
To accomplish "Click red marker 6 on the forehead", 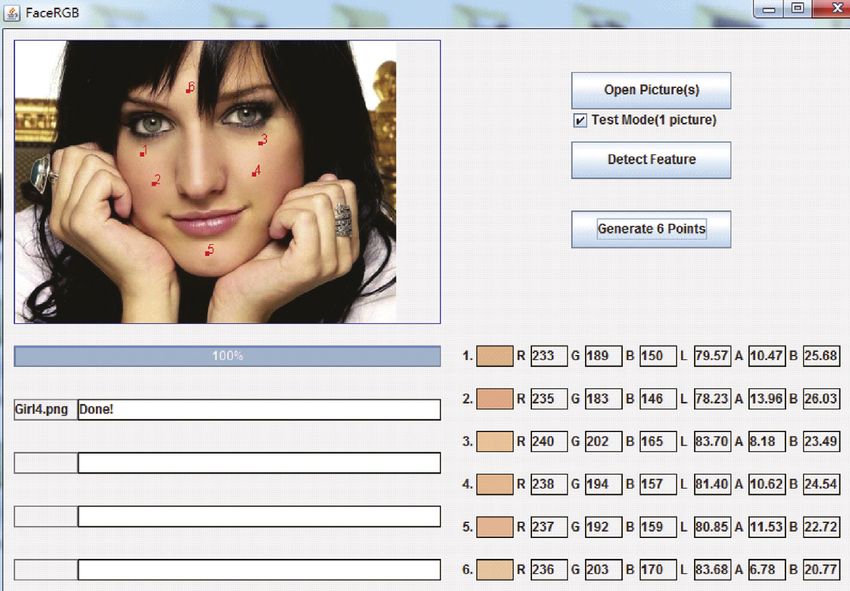I will coord(190,87).
